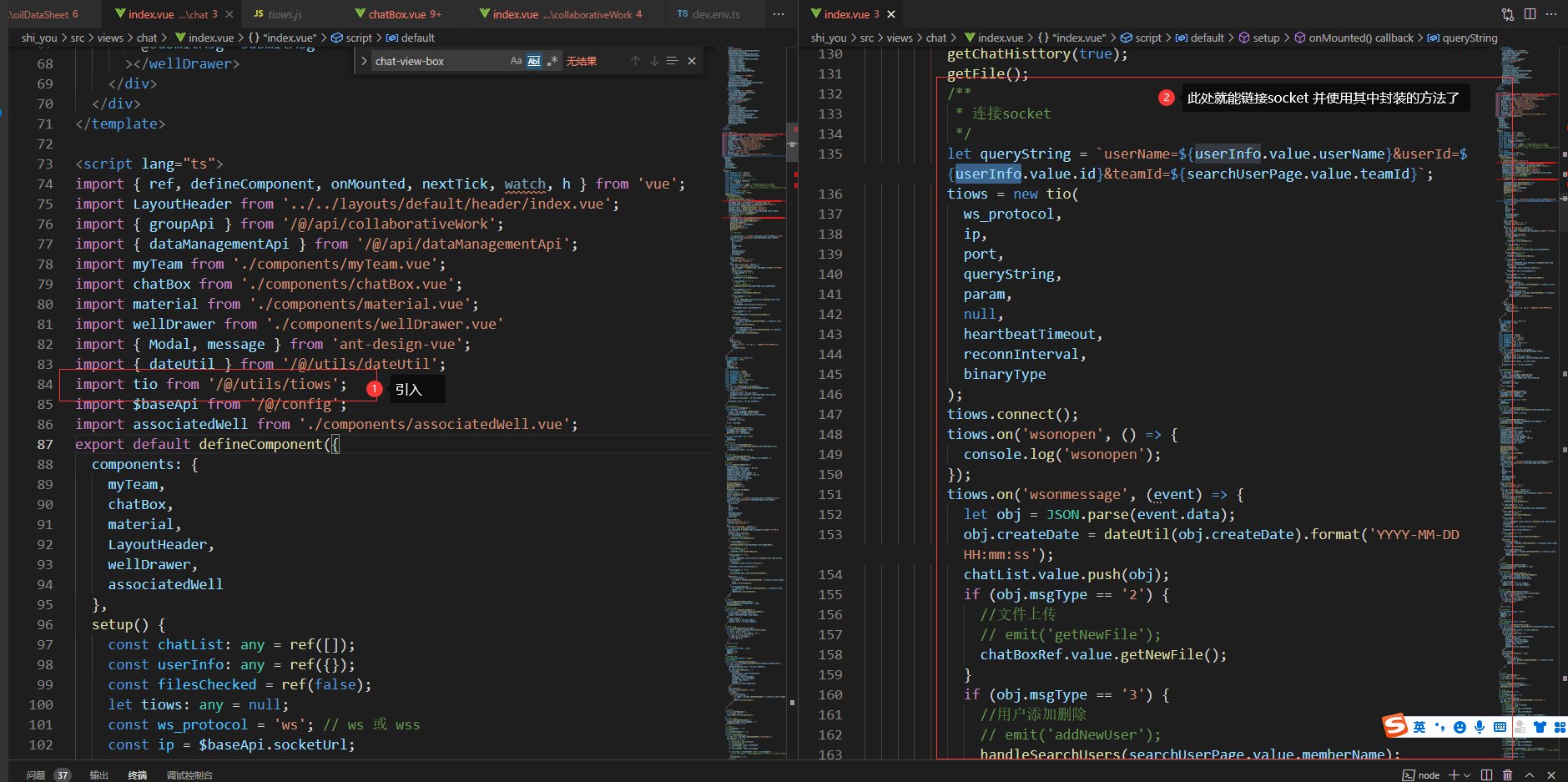The image size is (1568, 782).
Task: Click 'getChatHisttory(true);' on line 130
Action: click(1037, 53)
